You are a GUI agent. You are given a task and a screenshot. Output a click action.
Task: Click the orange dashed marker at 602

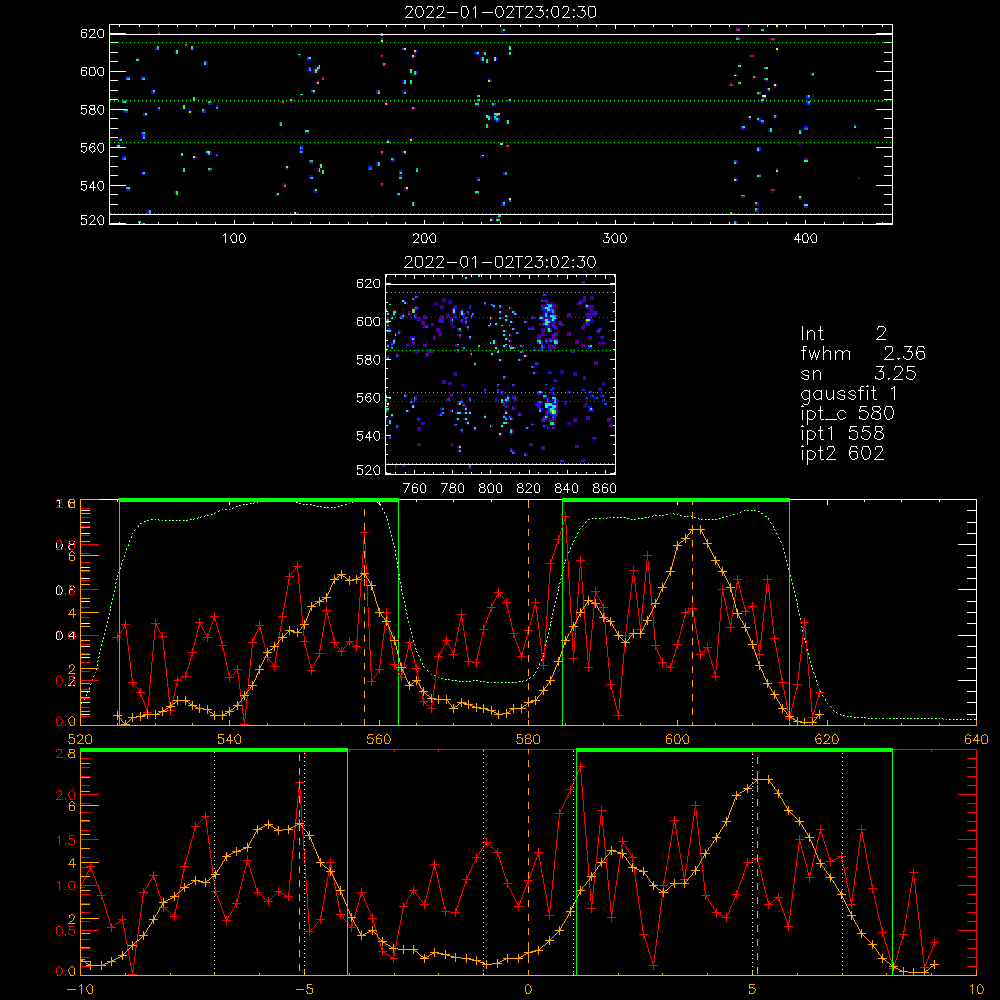coord(693,612)
